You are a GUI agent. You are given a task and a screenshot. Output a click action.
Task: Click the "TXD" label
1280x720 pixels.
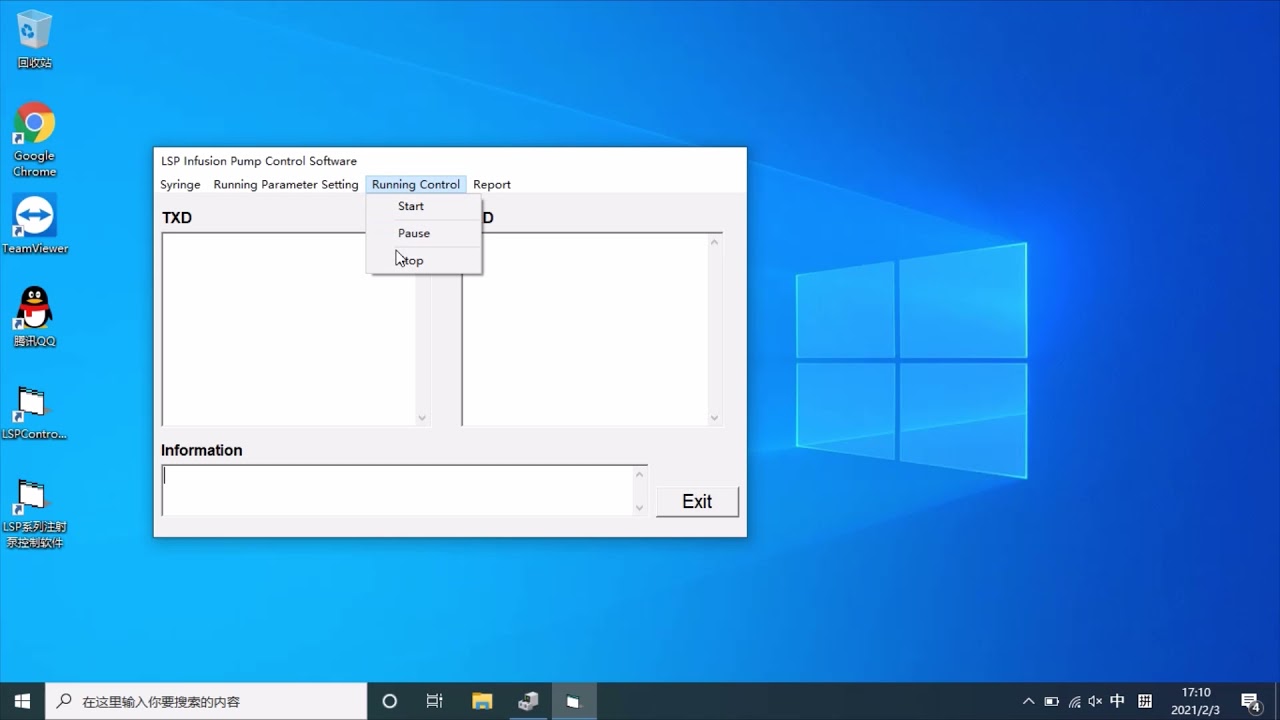(177, 218)
